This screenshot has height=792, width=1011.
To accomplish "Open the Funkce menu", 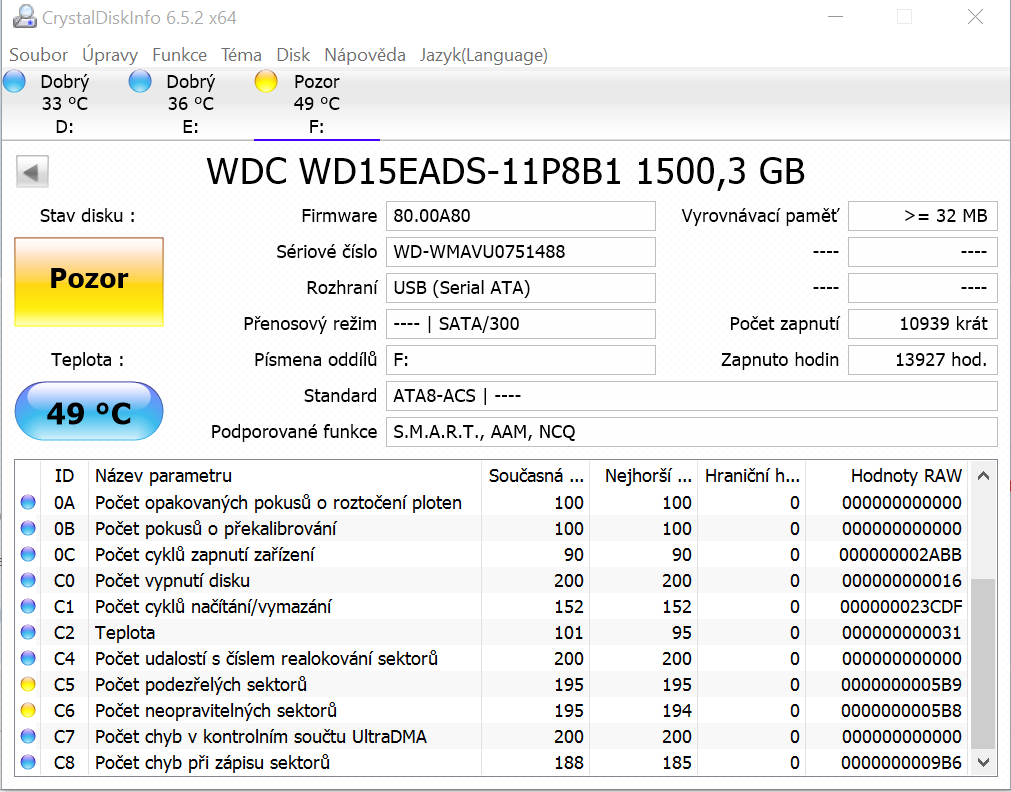I will pyautogui.click(x=179, y=55).
